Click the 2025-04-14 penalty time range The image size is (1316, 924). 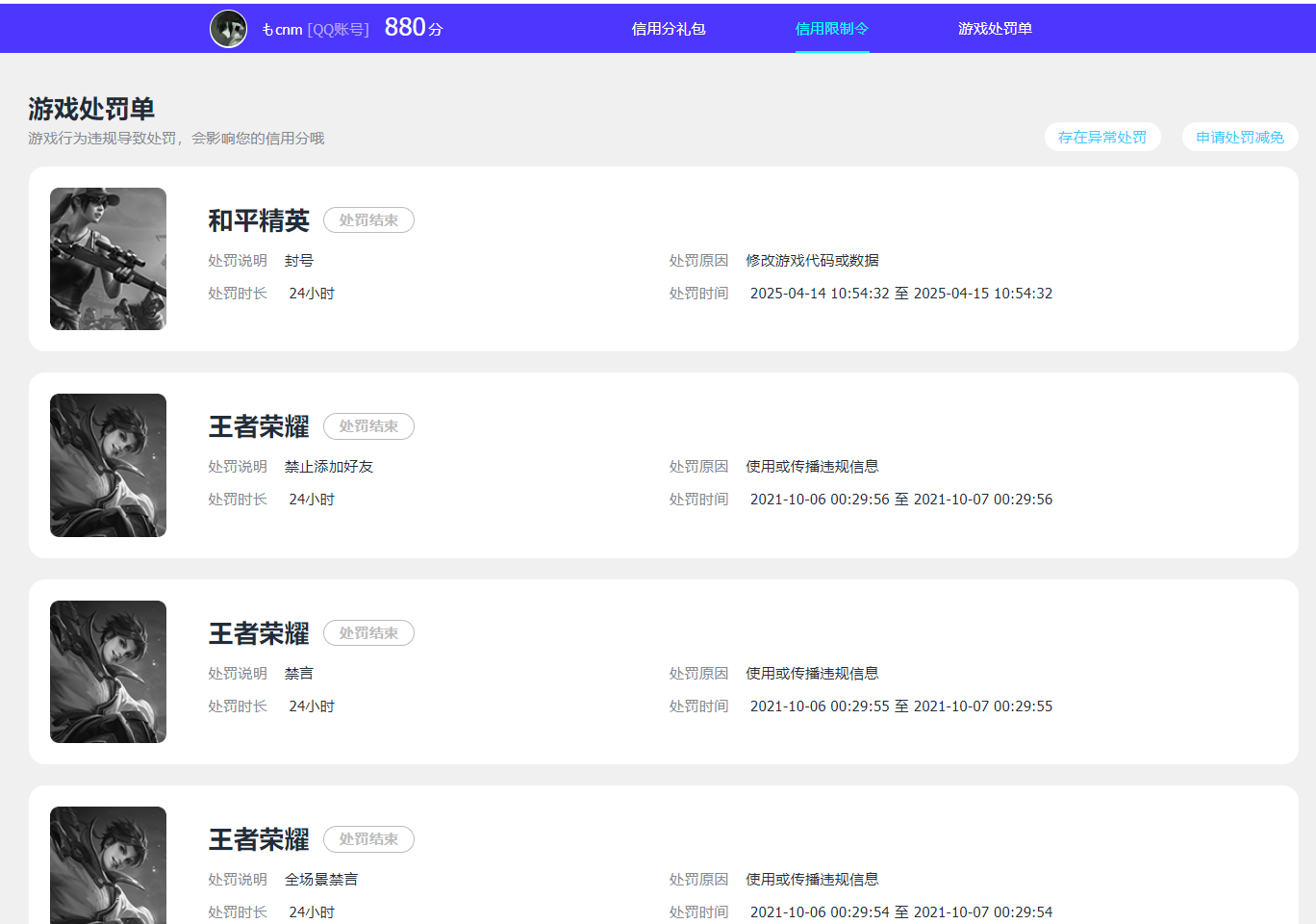[x=900, y=294]
